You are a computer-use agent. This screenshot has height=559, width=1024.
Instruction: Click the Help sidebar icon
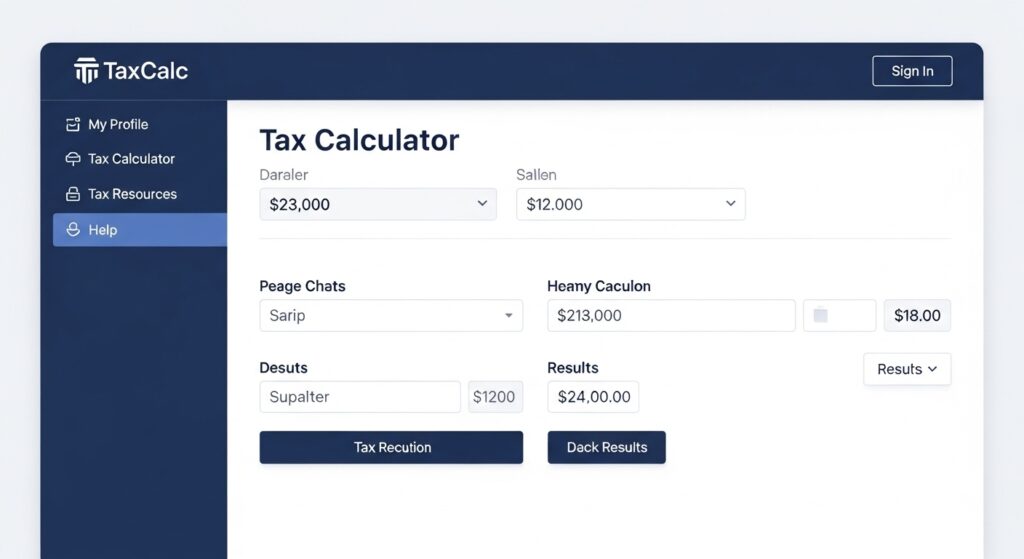72,230
